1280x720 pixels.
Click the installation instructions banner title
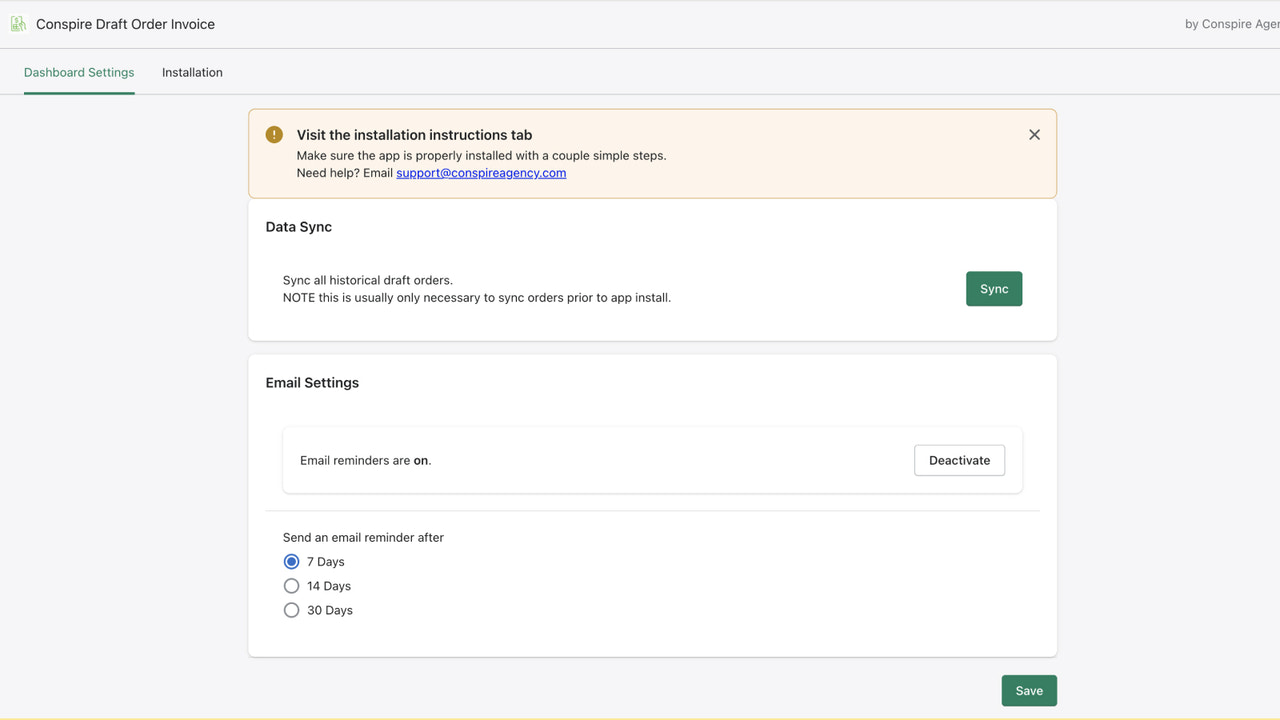414,134
